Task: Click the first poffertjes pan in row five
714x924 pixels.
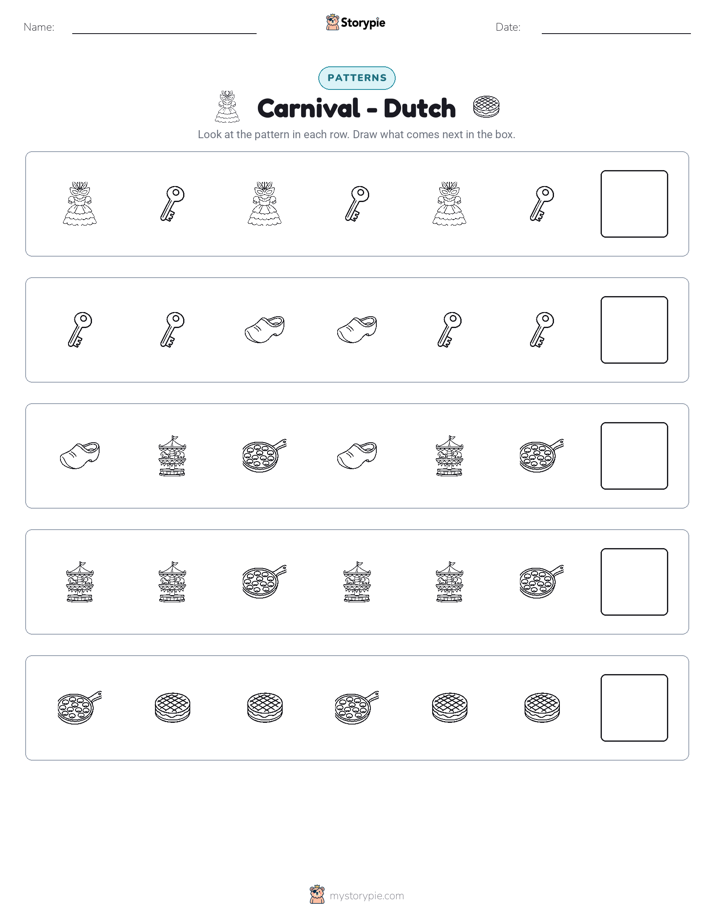Action: pos(80,707)
